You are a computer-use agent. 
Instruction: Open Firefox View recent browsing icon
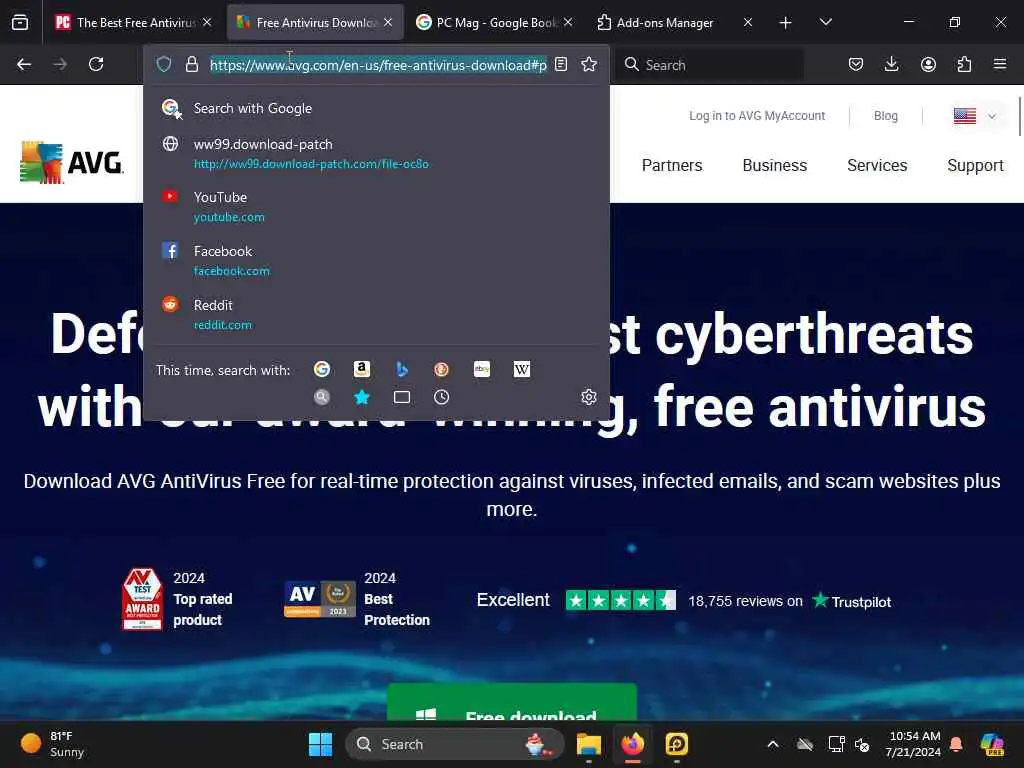tap(20, 22)
